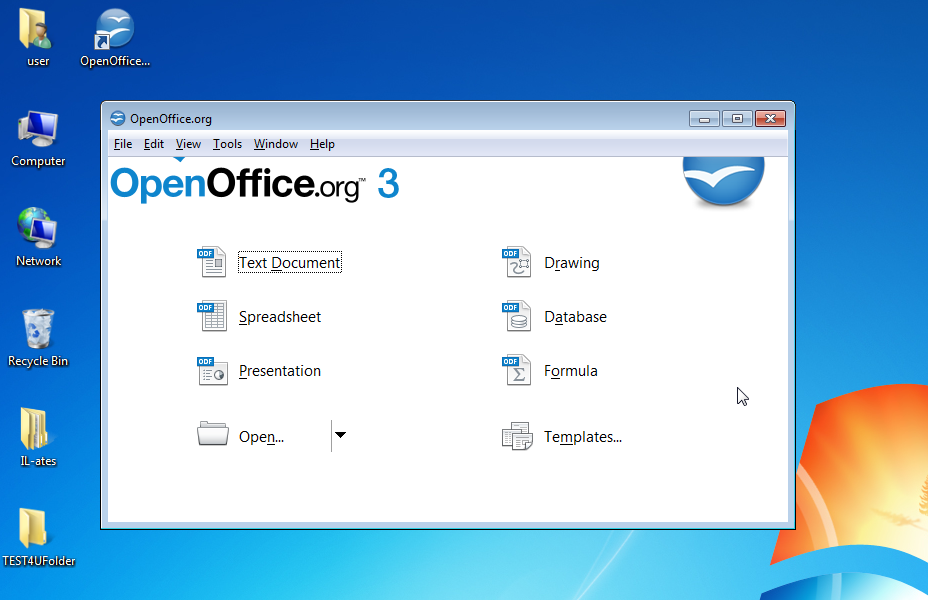
Task: Open the Help menu
Action: tap(322, 144)
